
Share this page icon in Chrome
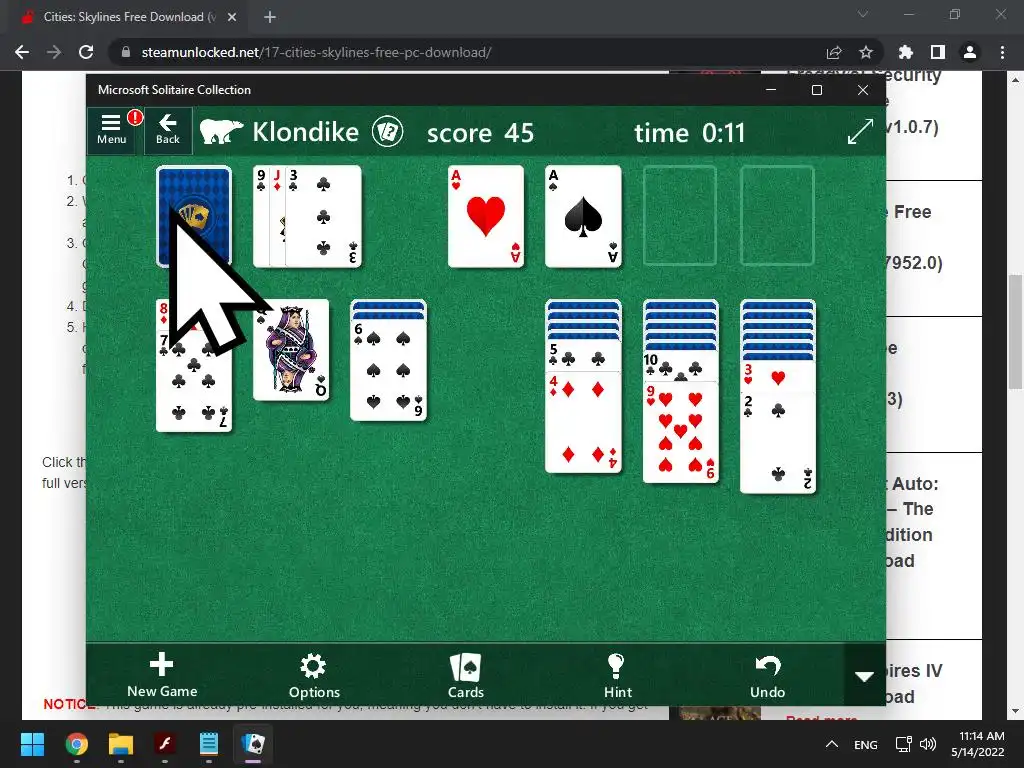tap(834, 52)
